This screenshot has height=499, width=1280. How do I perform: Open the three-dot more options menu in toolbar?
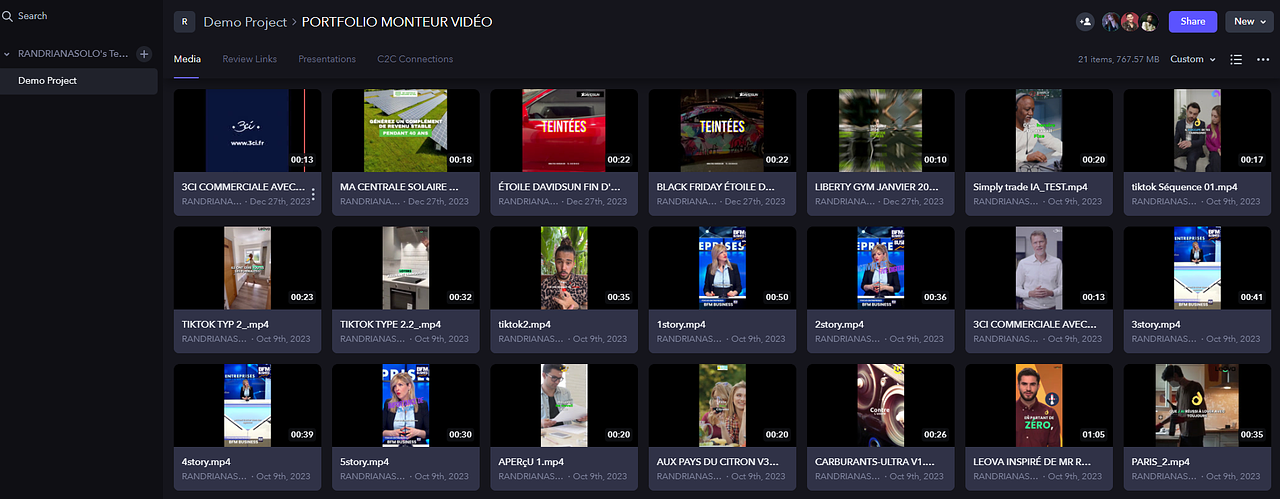pyautogui.click(x=1263, y=59)
